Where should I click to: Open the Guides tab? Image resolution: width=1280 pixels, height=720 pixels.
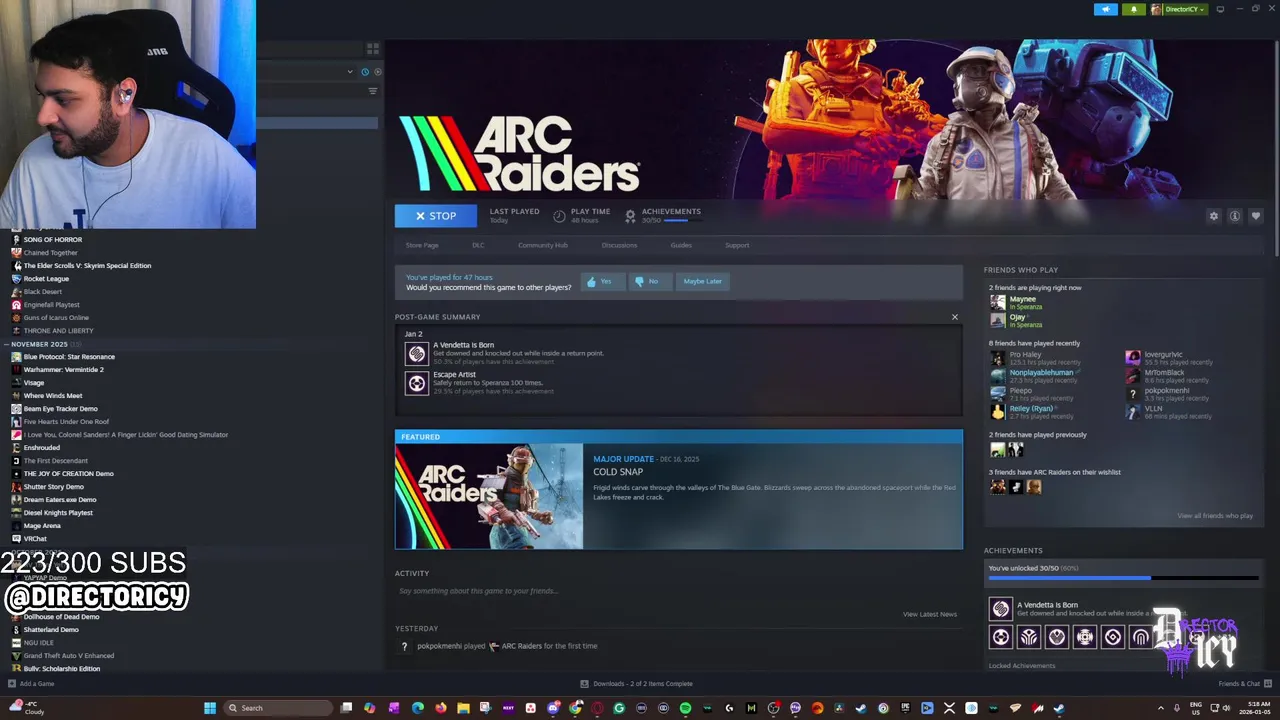click(681, 245)
